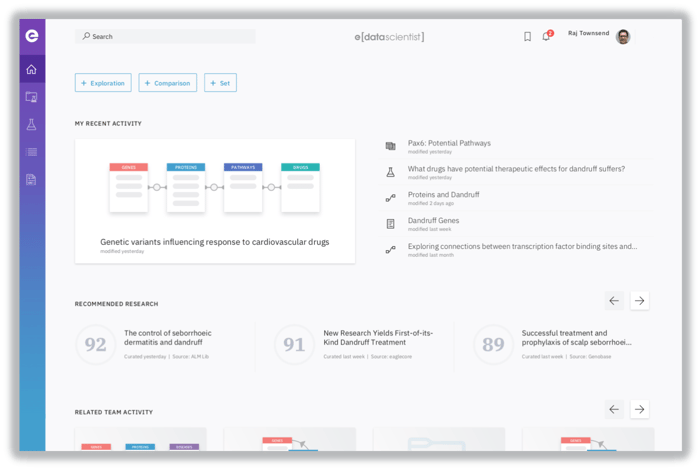Open the notifications bell
Screen dimensions: 700x469
coord(546,37)
